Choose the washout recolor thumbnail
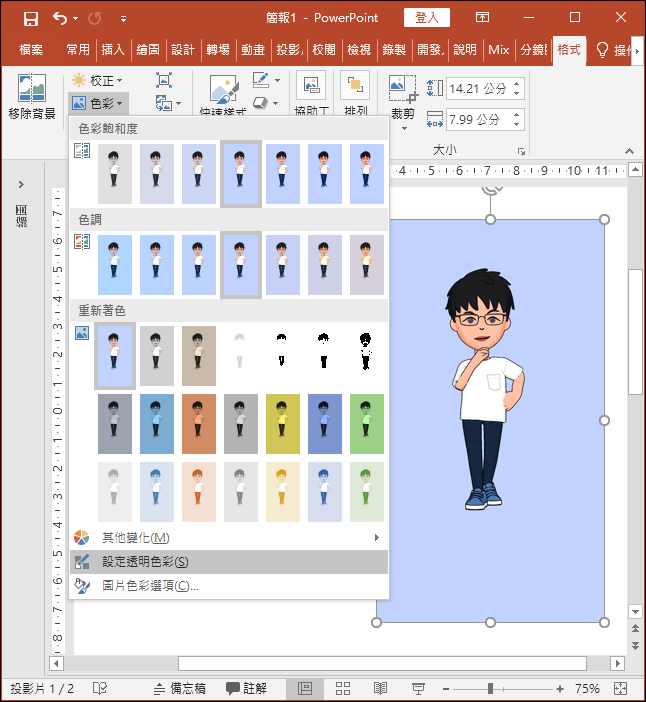646x702 pixels. pos(240,356)
